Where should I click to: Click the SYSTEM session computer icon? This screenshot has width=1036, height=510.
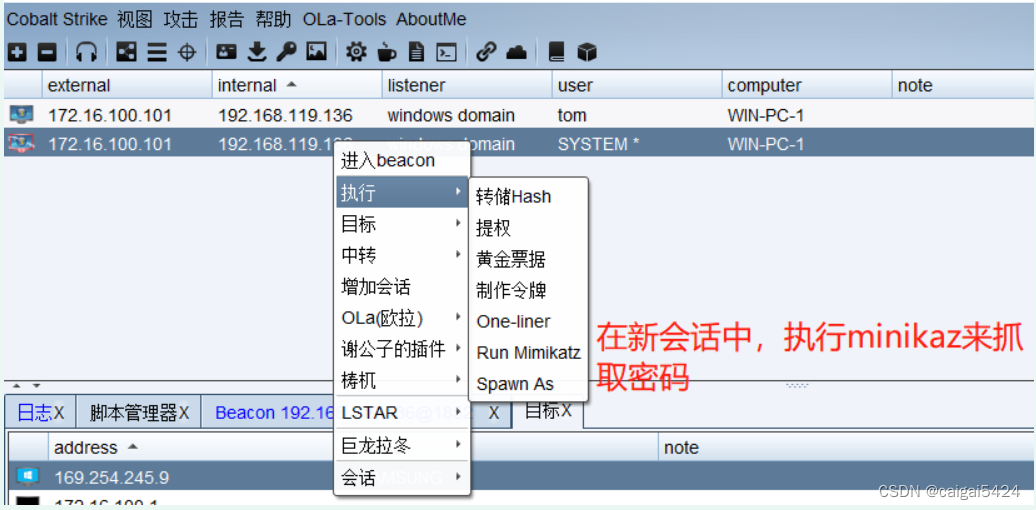click(21, 143)
